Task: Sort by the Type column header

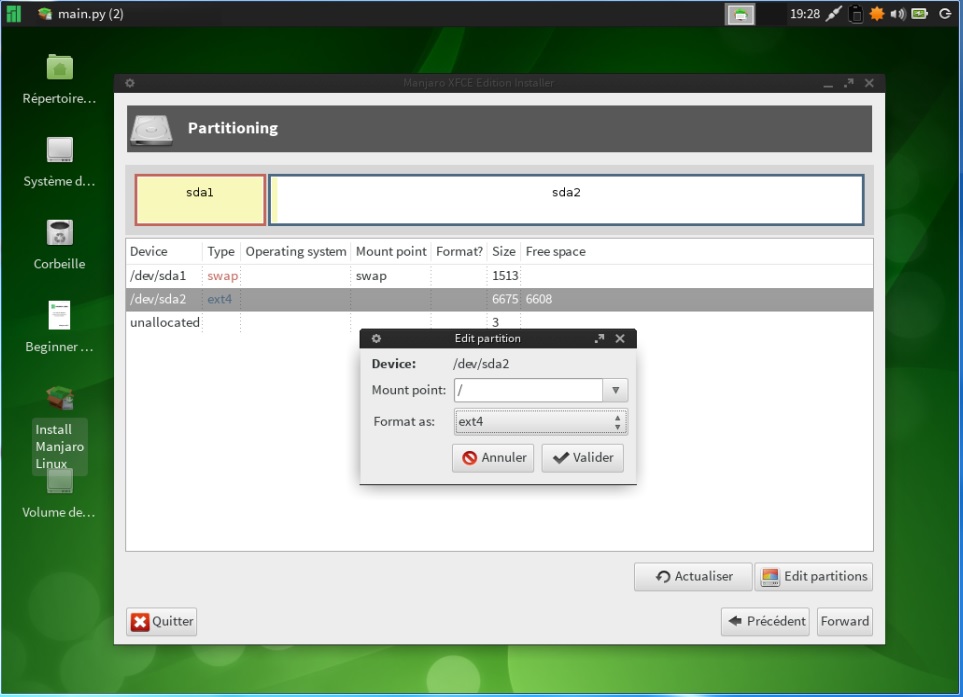Action: 221,252
